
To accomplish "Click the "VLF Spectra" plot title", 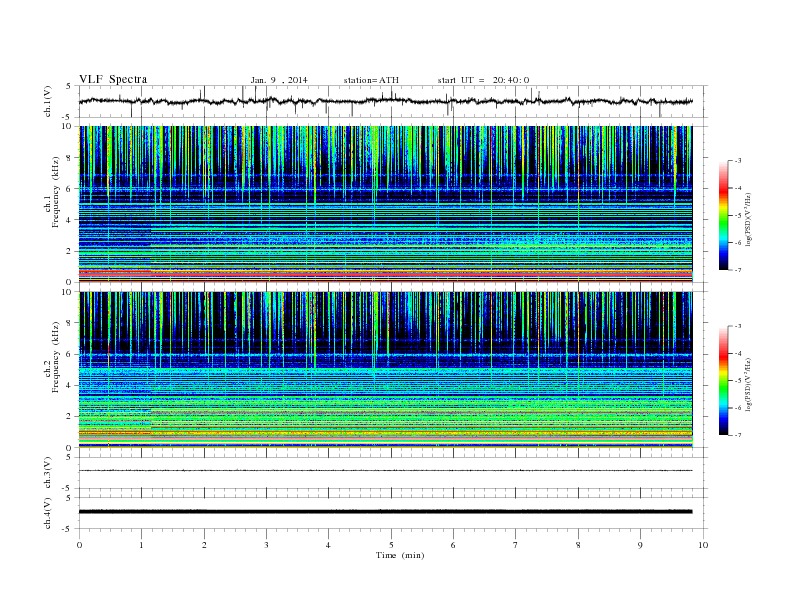I will [x=113, y=79].
